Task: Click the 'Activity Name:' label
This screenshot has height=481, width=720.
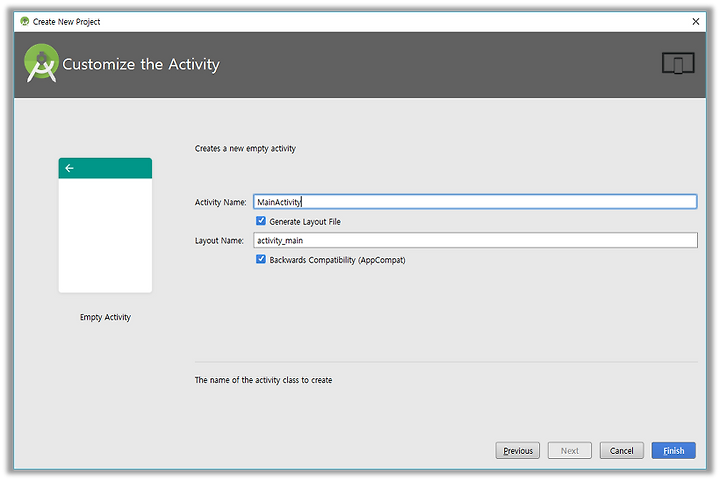Action: click(x=220, y=202)
